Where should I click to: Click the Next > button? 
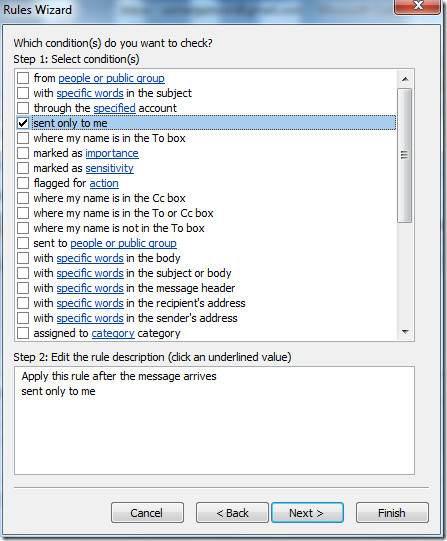pyautogui.click(x=307, y=513)
